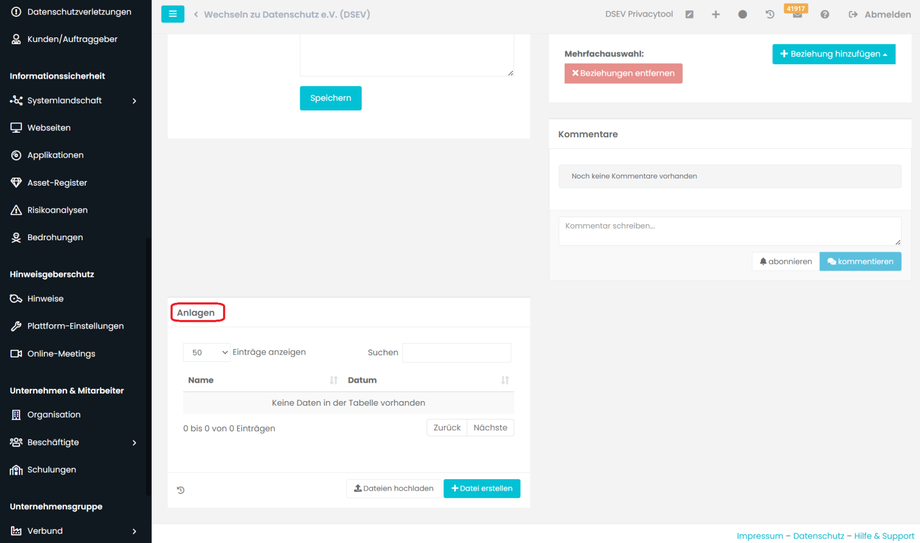Image resolution: width=920 pixels, height=543 pixels.
Task: Open Risikoanalysen in the sidebar
Action: (x=57, y=210)
